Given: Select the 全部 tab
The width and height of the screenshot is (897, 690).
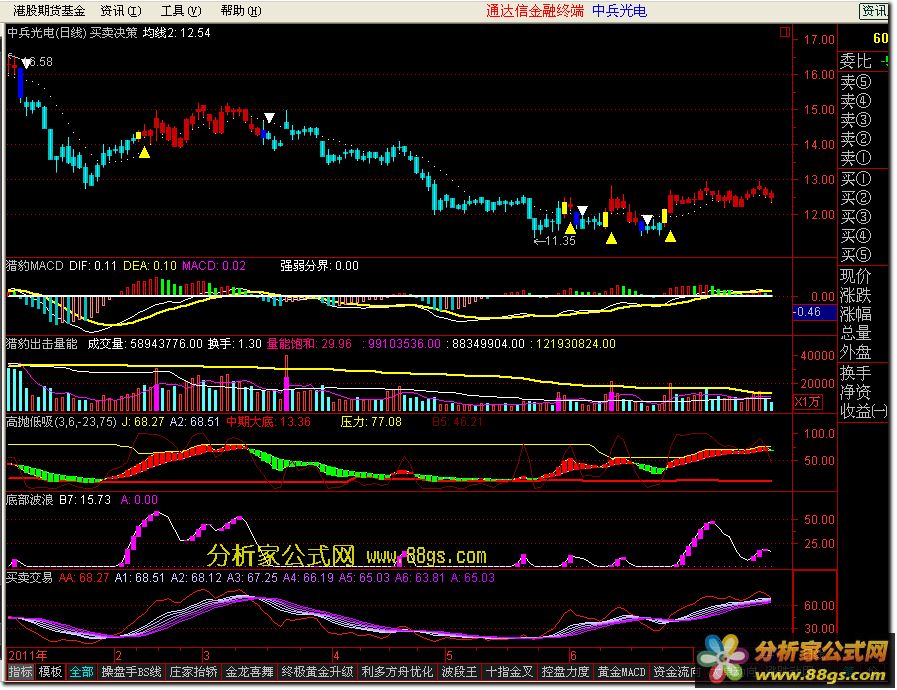Looking at the screenshot, I should 81,672.
